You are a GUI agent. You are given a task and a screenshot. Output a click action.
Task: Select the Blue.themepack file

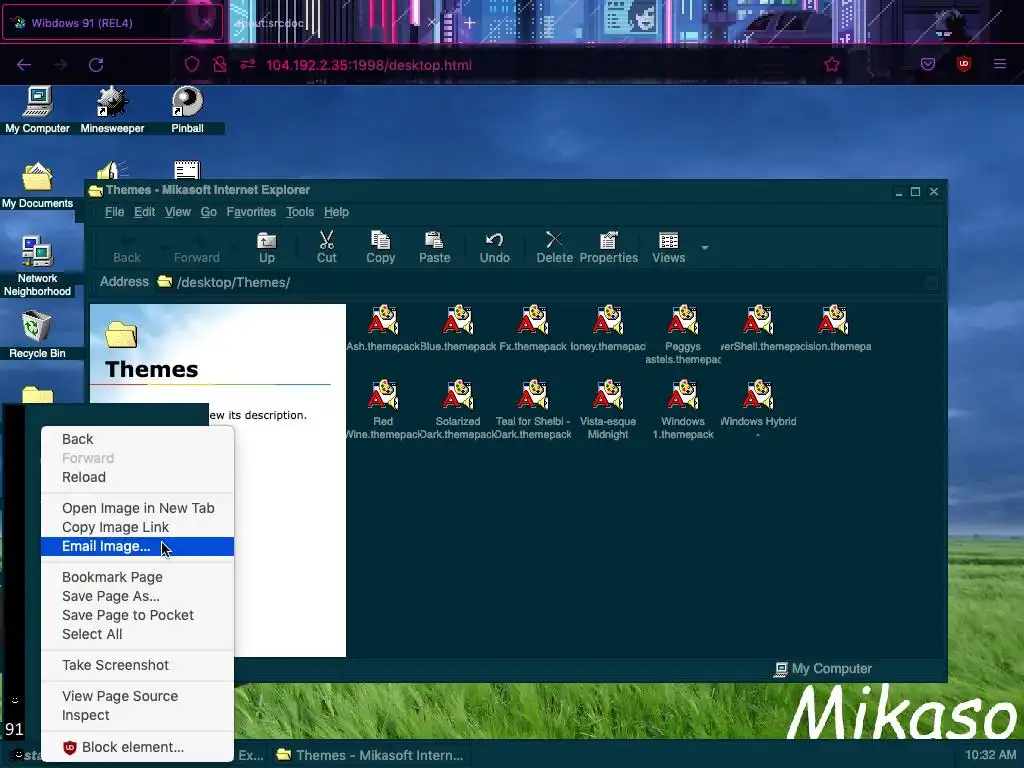pyautogui.click(x=458, y=328)
